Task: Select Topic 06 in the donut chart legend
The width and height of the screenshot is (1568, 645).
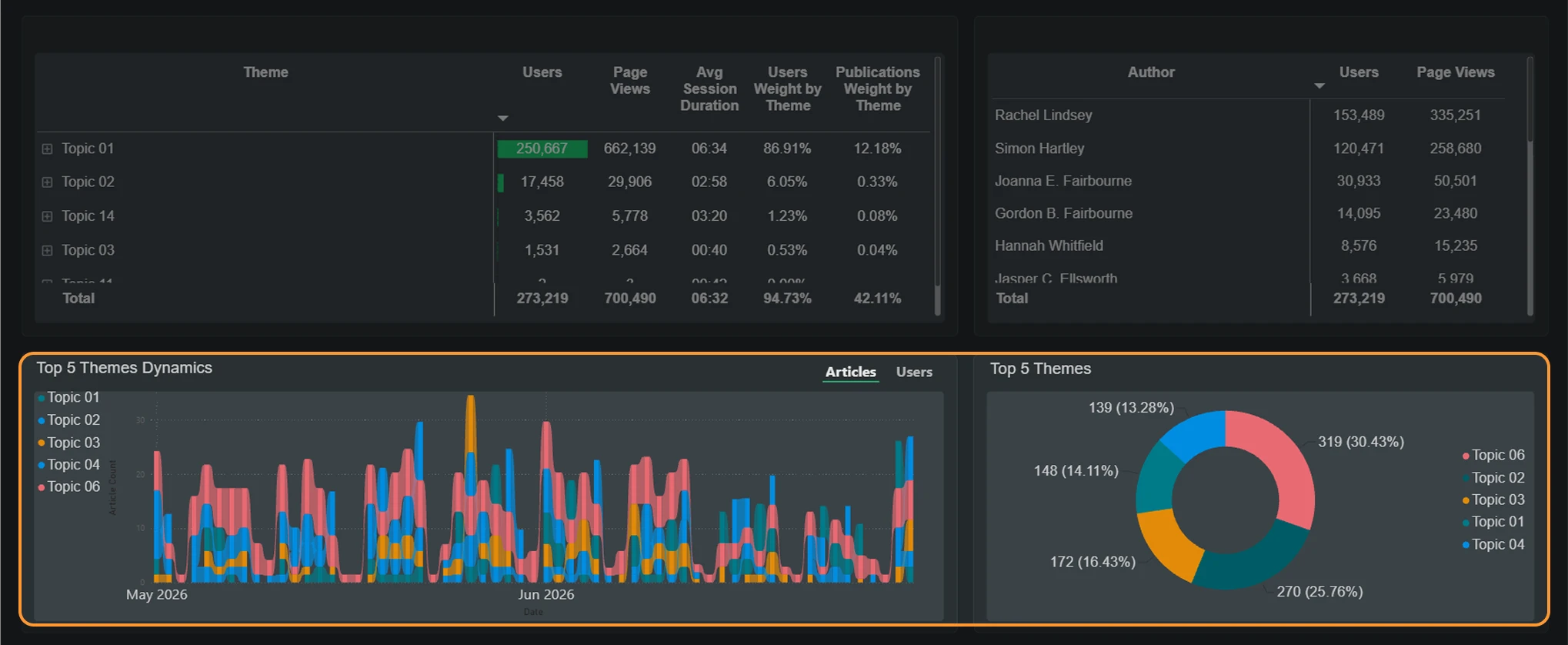Action: pyautogui.click(x=1493, y=456)
